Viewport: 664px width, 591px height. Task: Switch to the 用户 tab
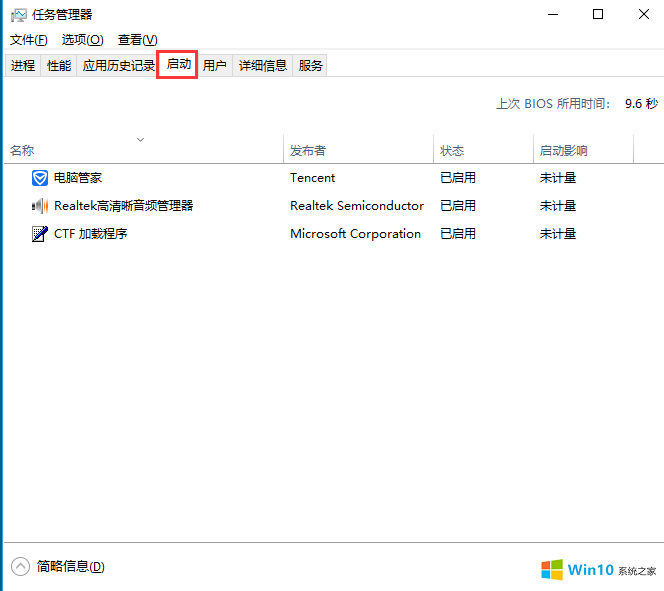215,66
